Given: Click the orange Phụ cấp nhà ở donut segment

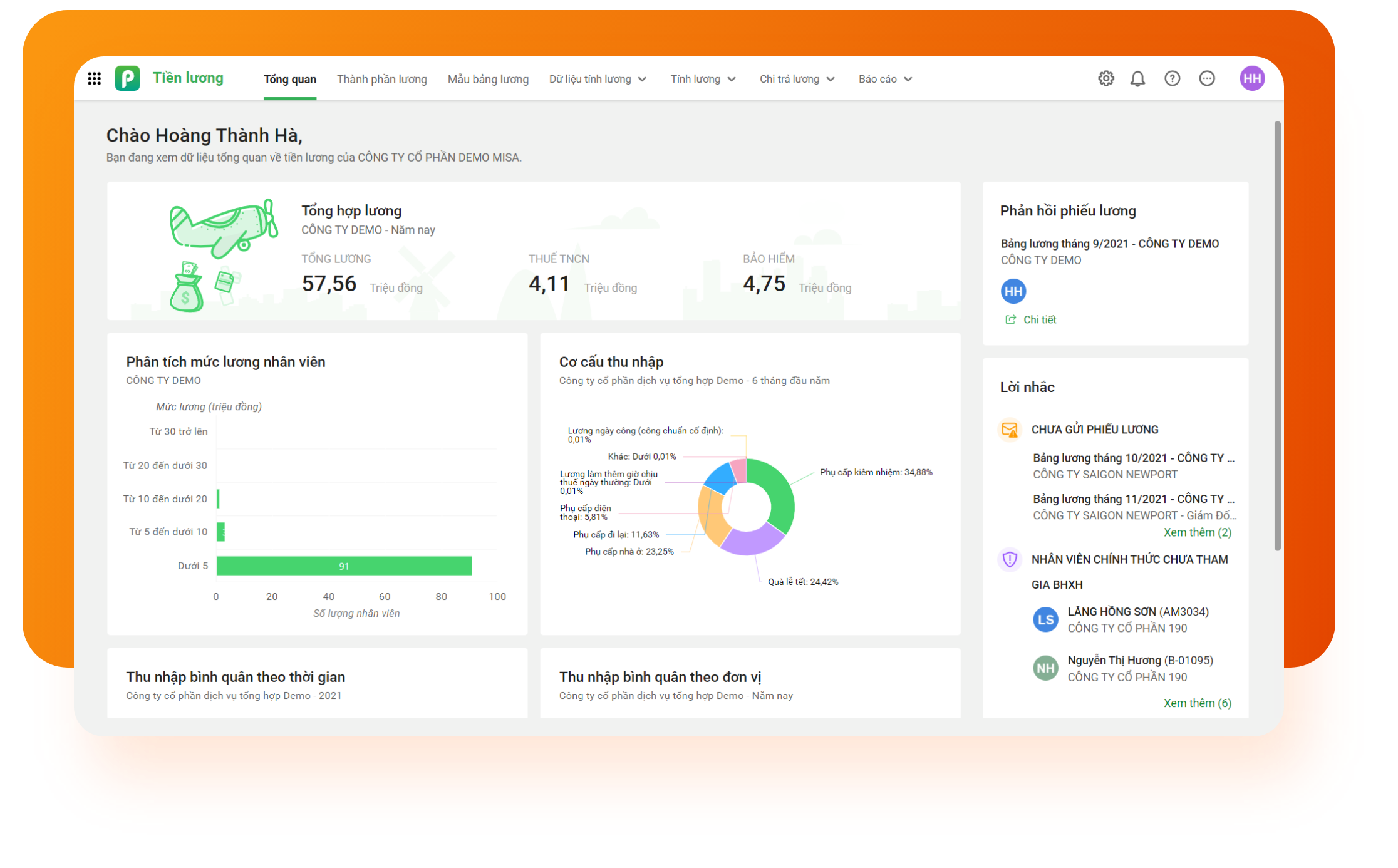Looking at the screenshot, I should [x=711, y=517].
